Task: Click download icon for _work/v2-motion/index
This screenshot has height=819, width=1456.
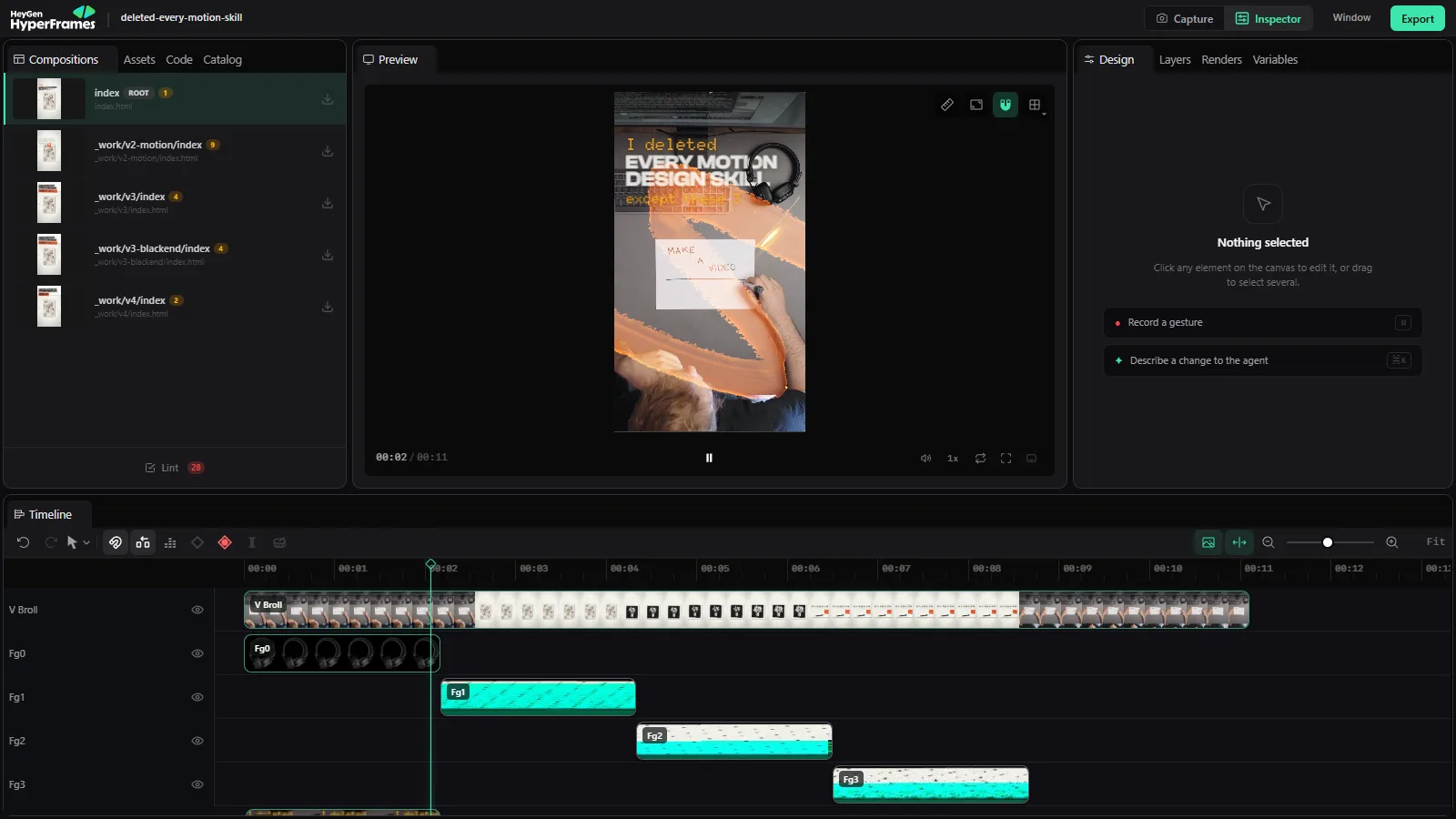Action: 328,151
